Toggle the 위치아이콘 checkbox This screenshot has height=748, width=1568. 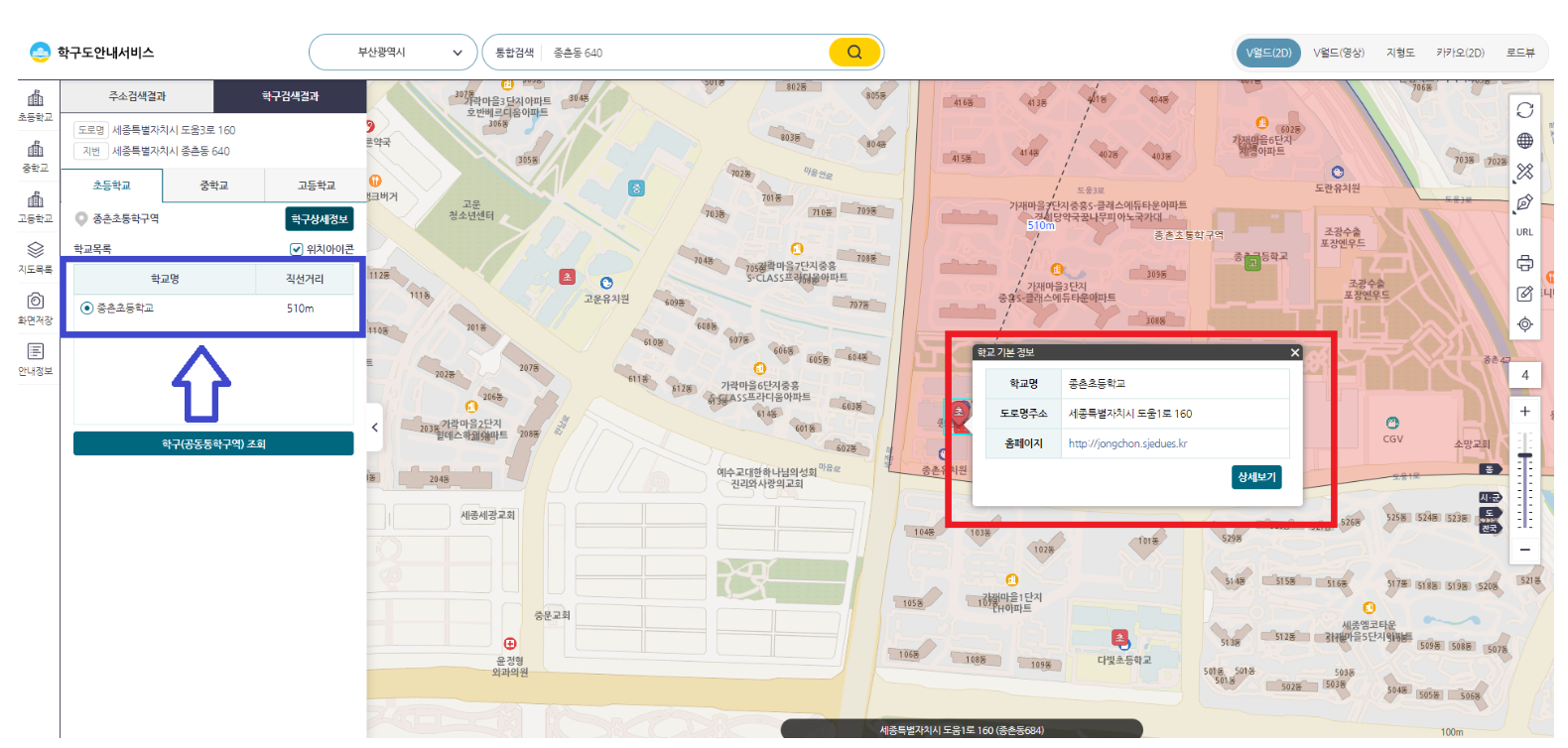(x=296, y=249)
